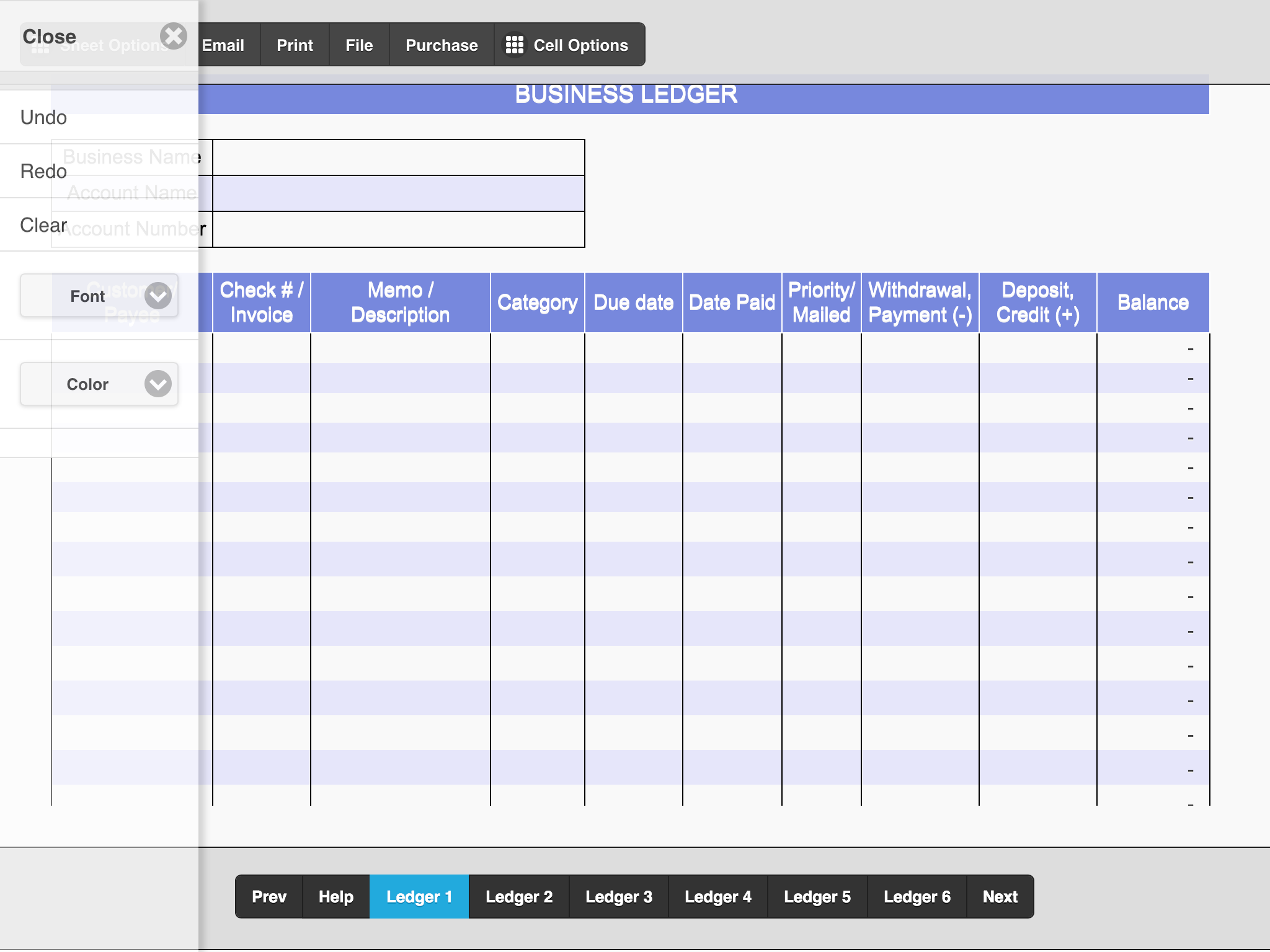This screenshot has width=1270, height=952.
Task: Open the Email toolbar option
Action: [223, 45]
